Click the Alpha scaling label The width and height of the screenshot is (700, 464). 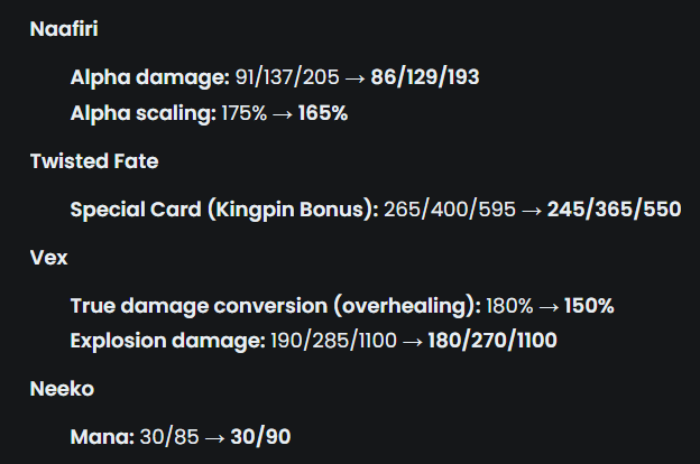(143, 113)
